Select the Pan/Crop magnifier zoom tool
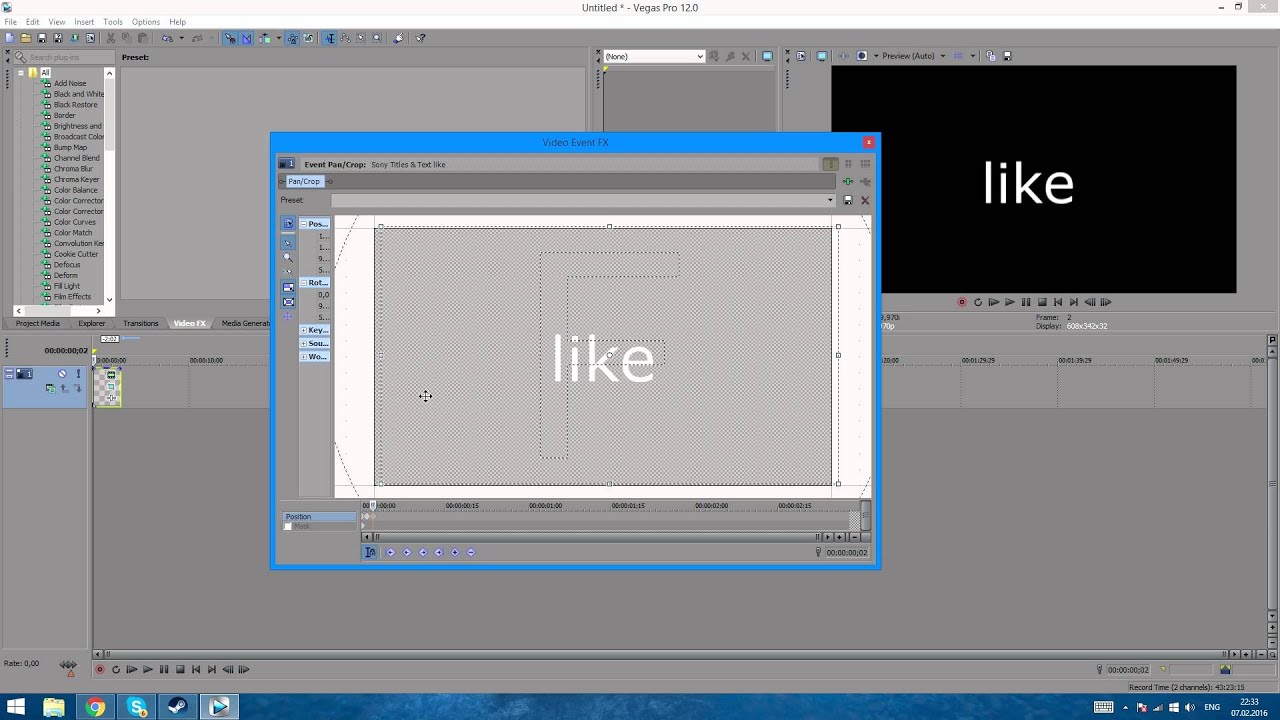The width and height of the screenshot is (1280, 720). pos(288,257)
